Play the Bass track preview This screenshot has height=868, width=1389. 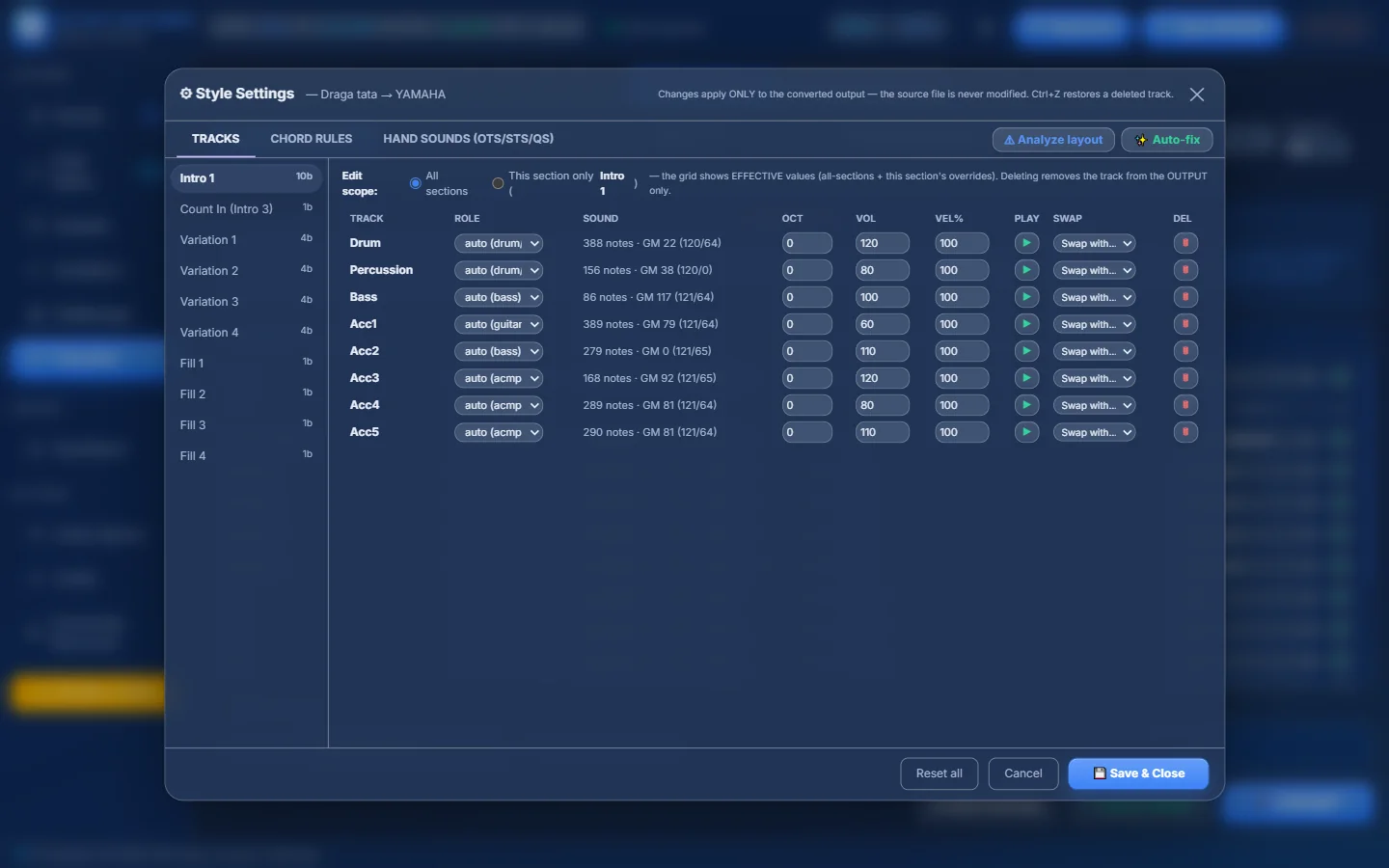(x=1026, y=297)
